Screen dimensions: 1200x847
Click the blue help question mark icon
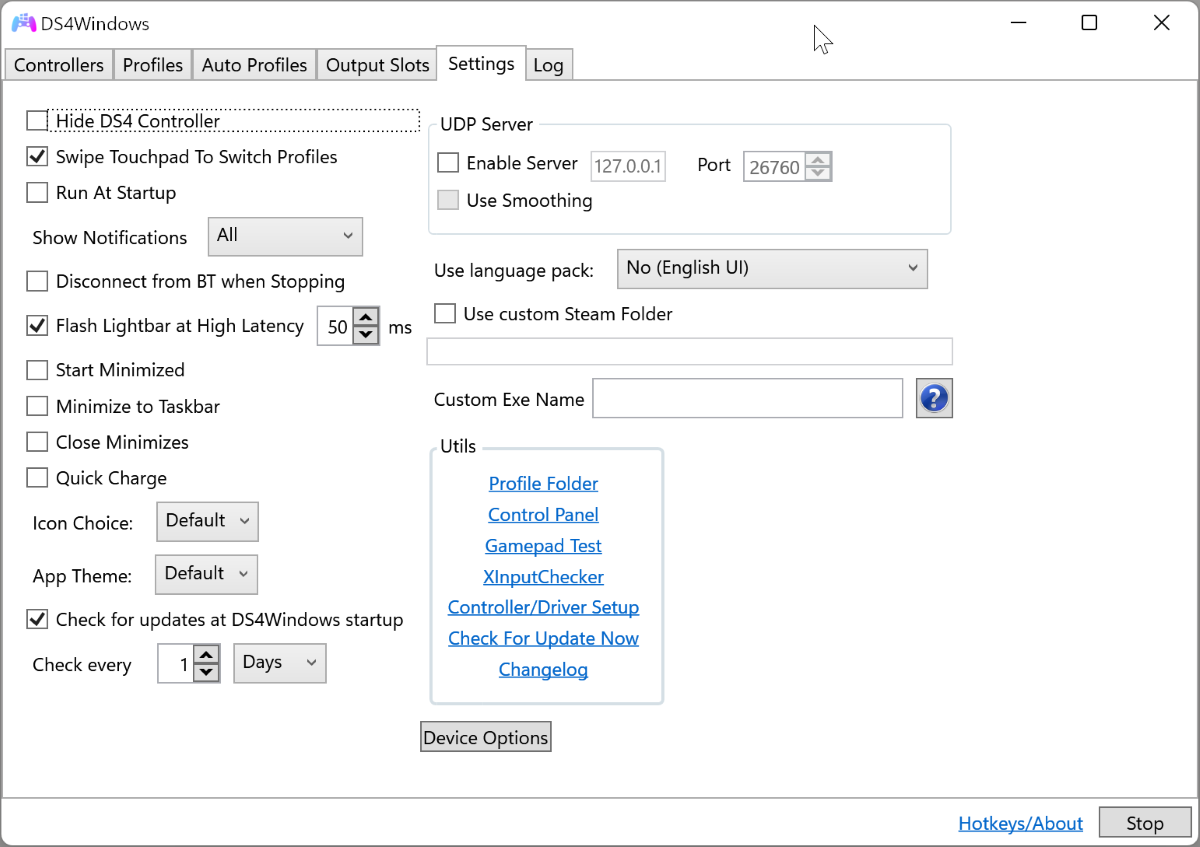tap(934, 398)
